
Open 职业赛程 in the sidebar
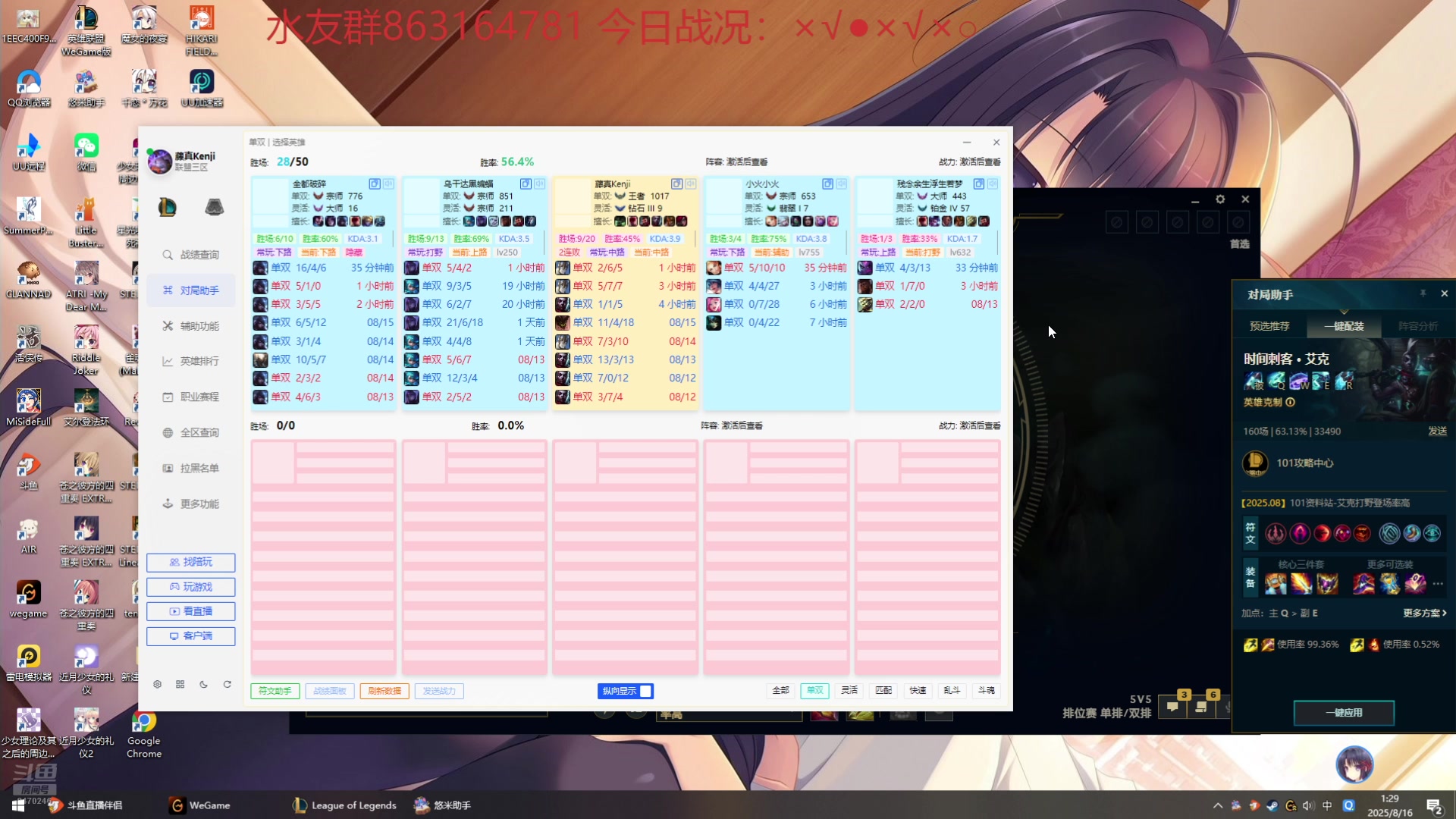[191, 397]
